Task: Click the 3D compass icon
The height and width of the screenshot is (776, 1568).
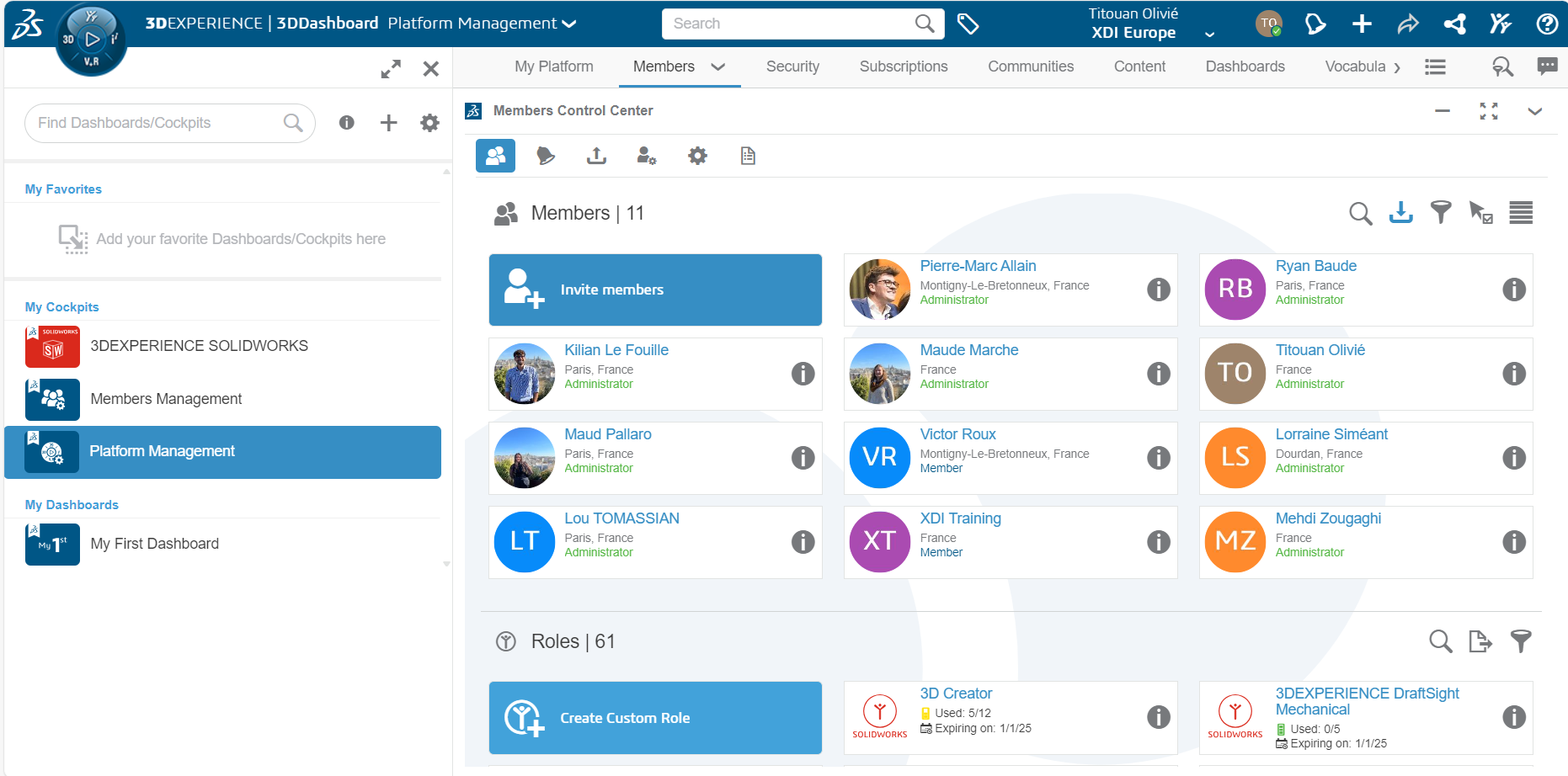Action: pos(91,40)
